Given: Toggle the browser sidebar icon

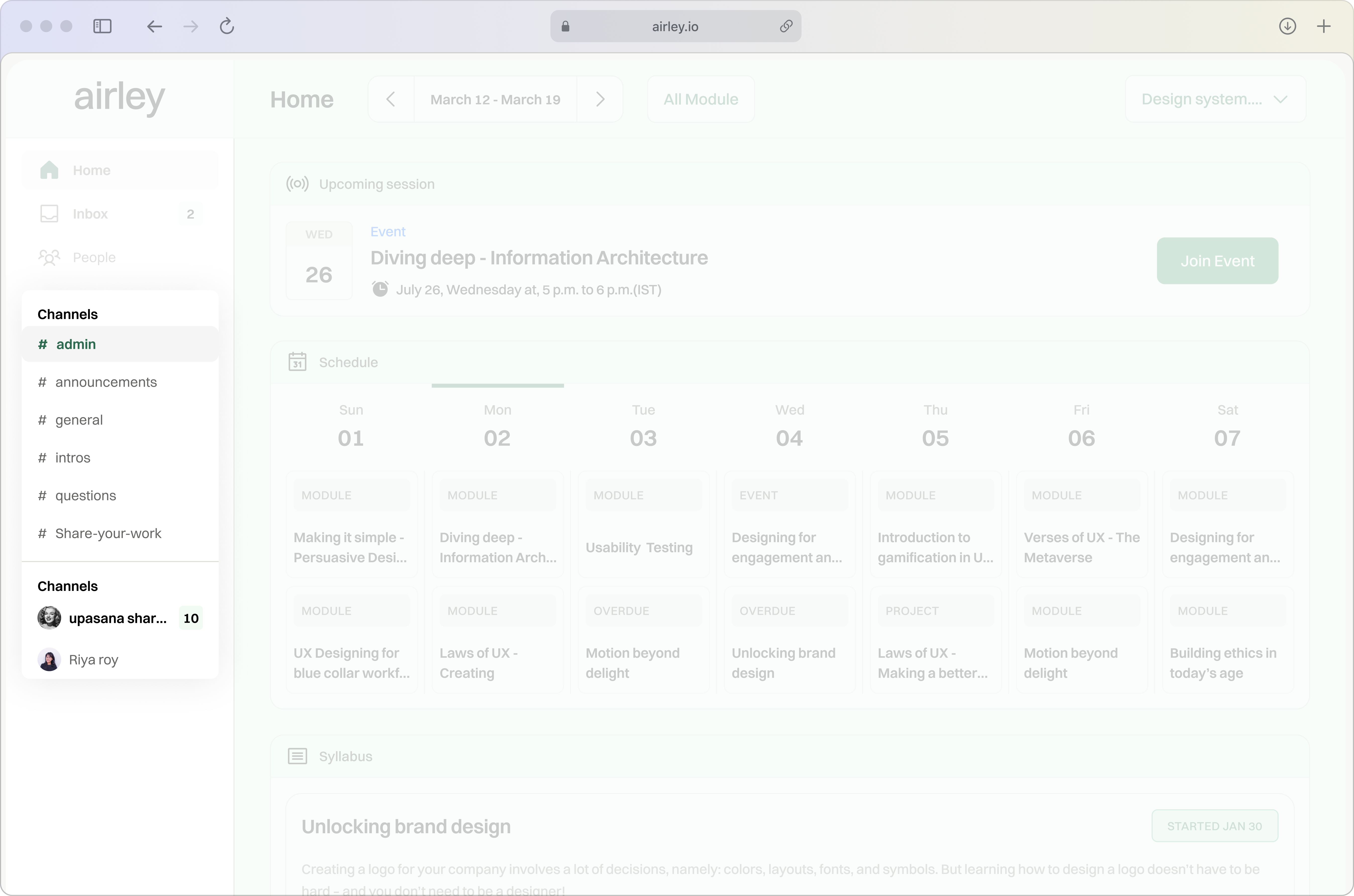Looking at the screenshot, I should [x=102, y=26].
